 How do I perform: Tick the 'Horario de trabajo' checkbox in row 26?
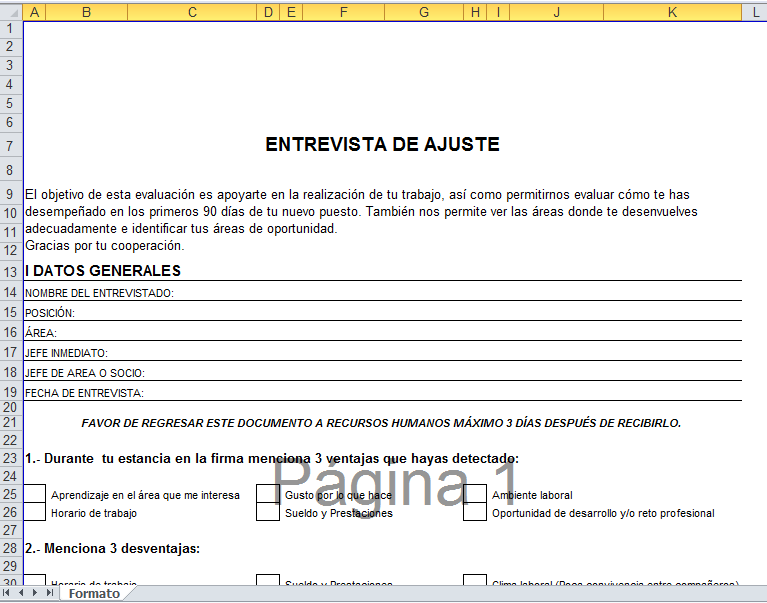coord(34,512)
